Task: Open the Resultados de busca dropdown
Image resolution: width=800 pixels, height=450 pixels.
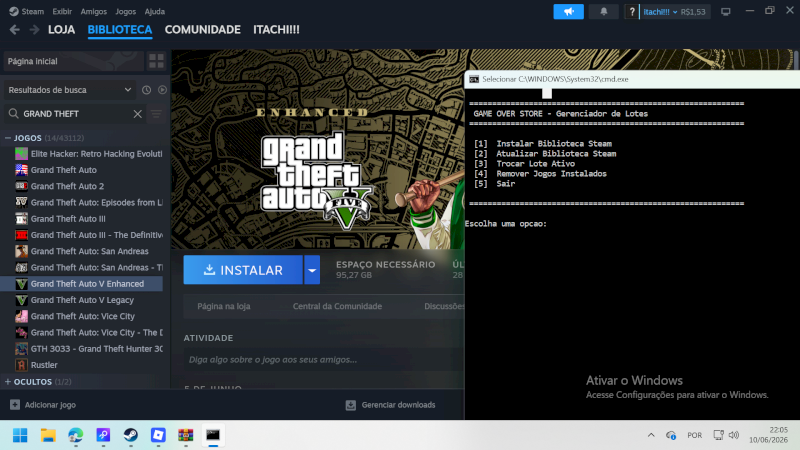Action: pos(70,90)
